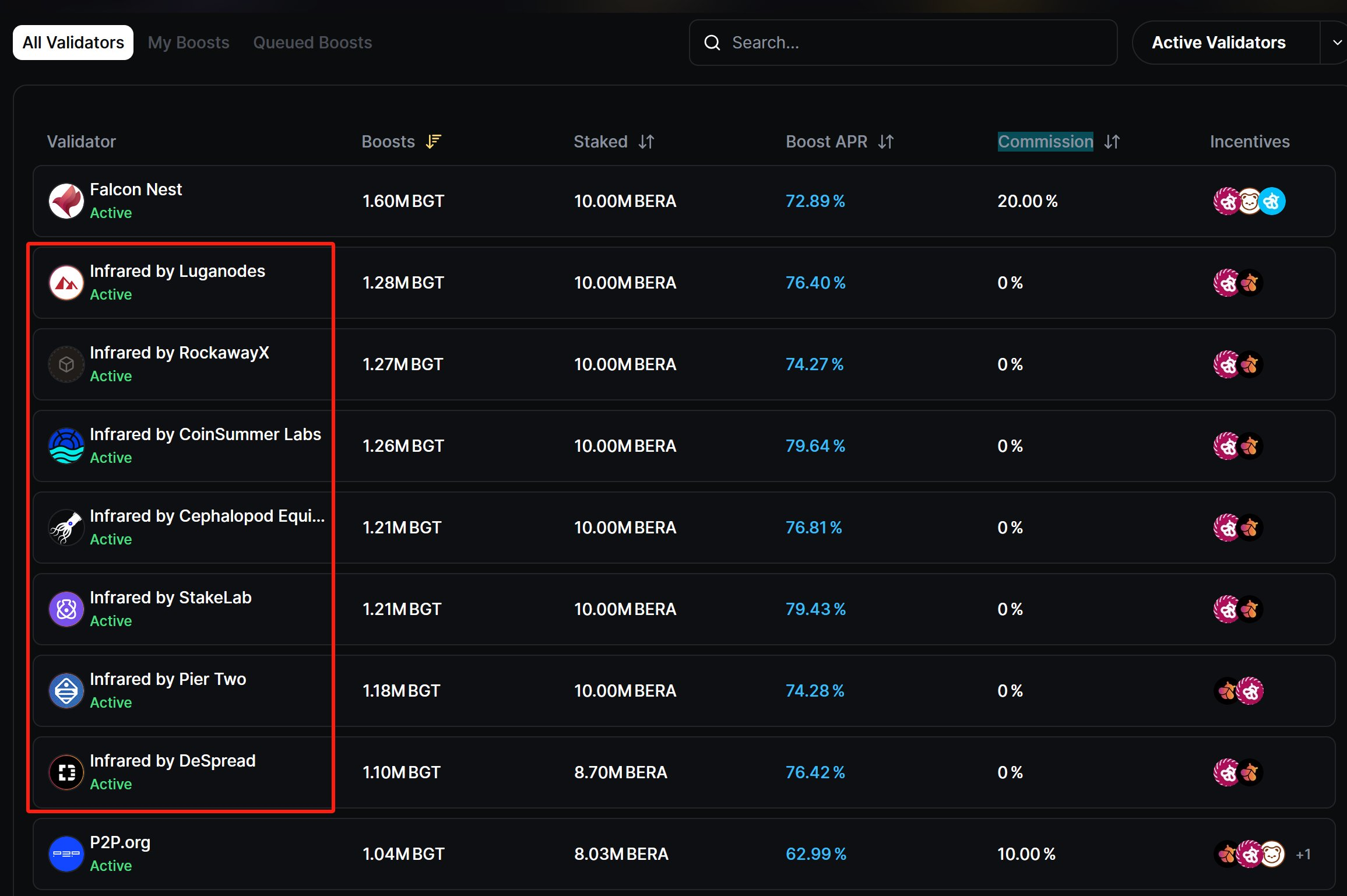This screenshot has width=1347, height=896.
Task: Toggle sorting by Boost APR column
Action: [885, 142]
